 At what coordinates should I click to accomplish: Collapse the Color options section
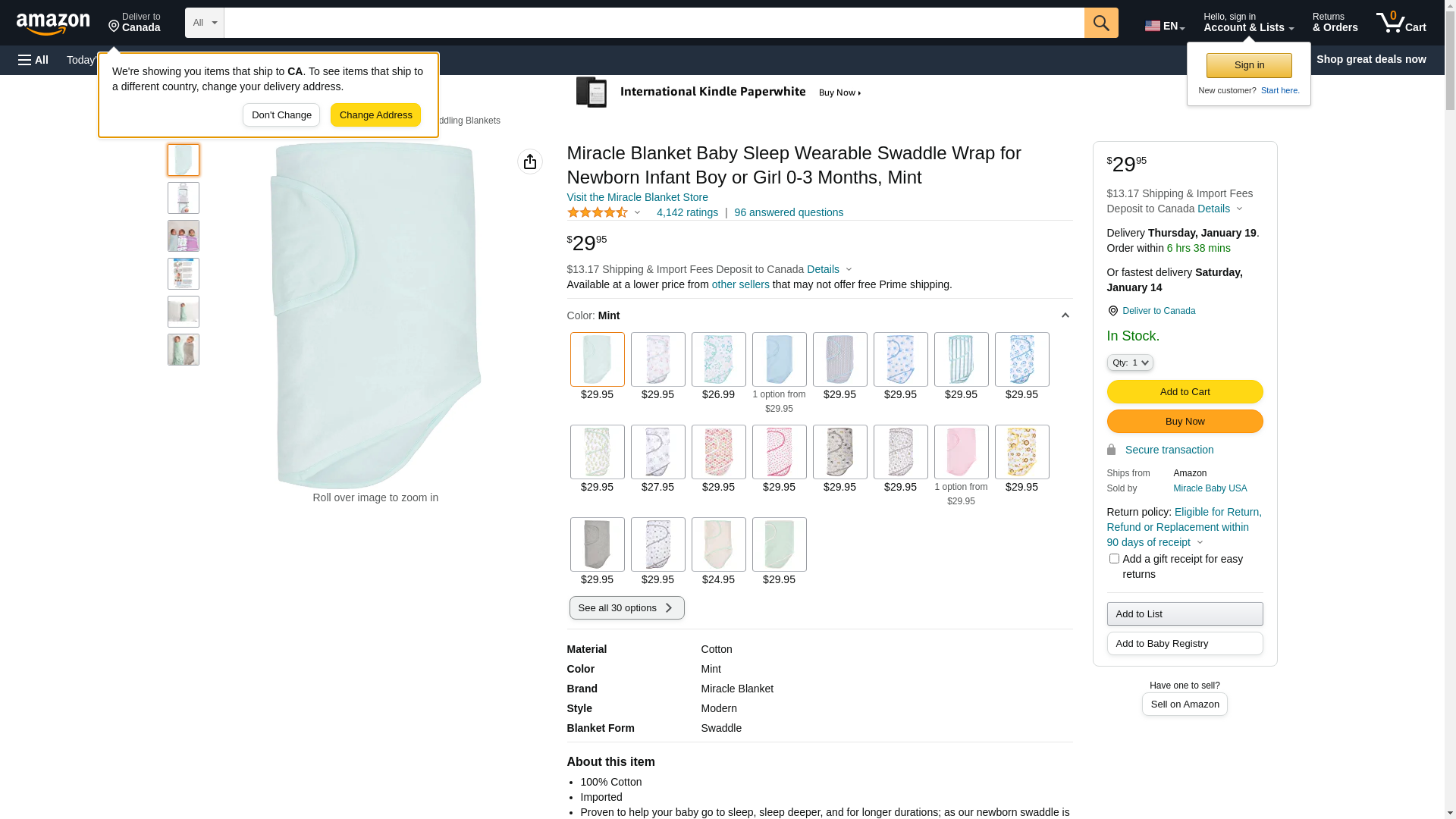1065,316
